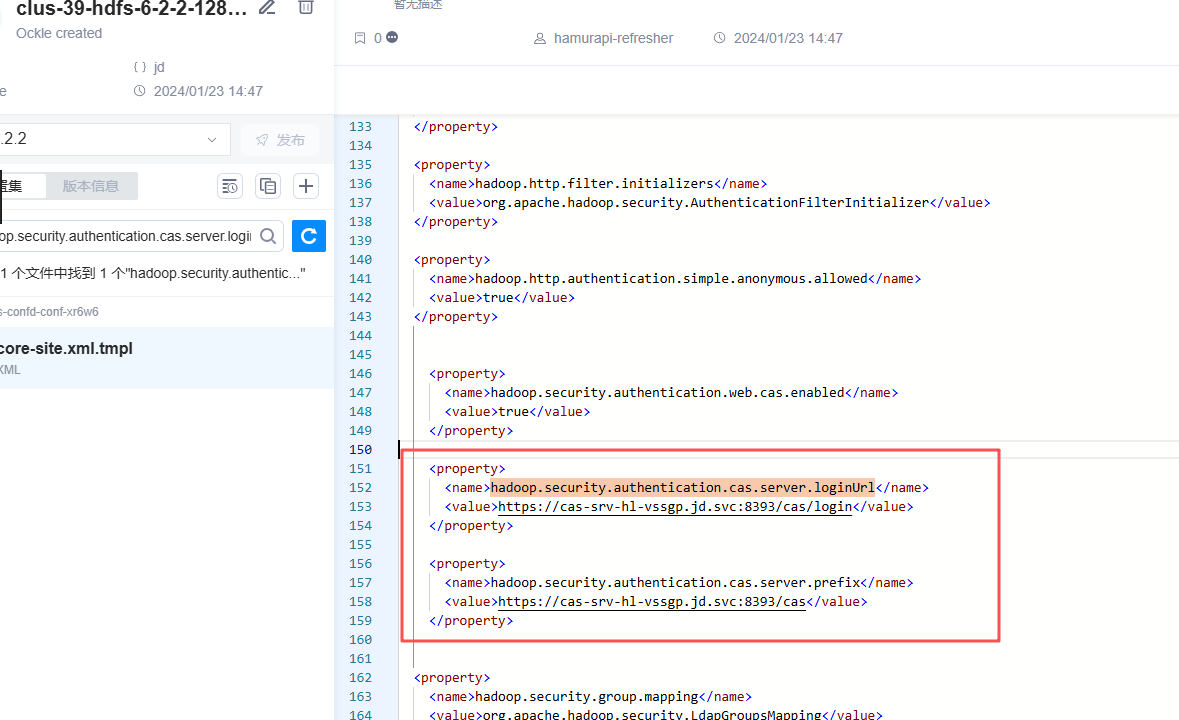The width and height of the screenshot is (1179, 720).
Task: Click the edit pencil icon beside cluster name
Action: point(267,8)
